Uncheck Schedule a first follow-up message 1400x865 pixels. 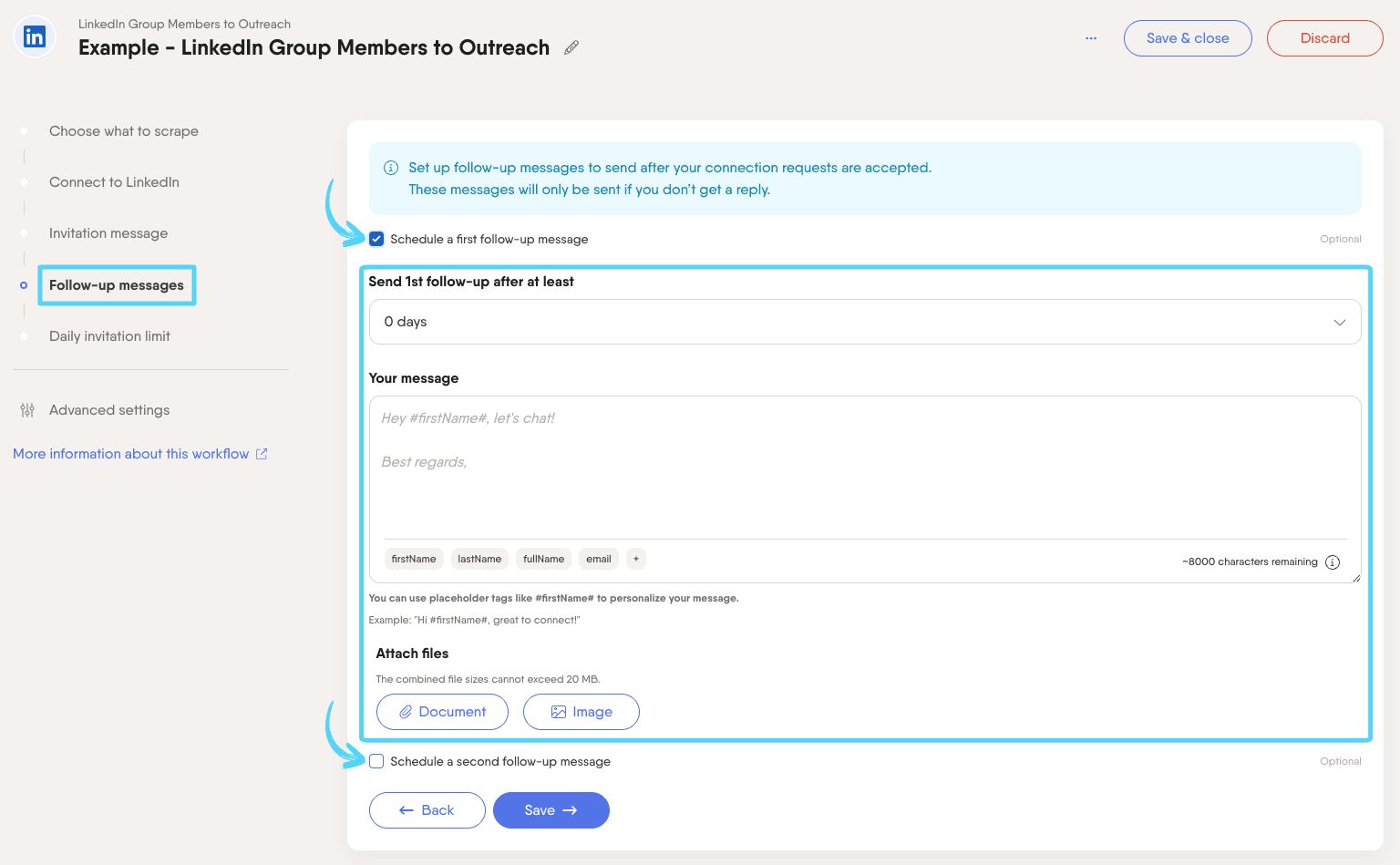pyautogui.click(x=376, y=239)
